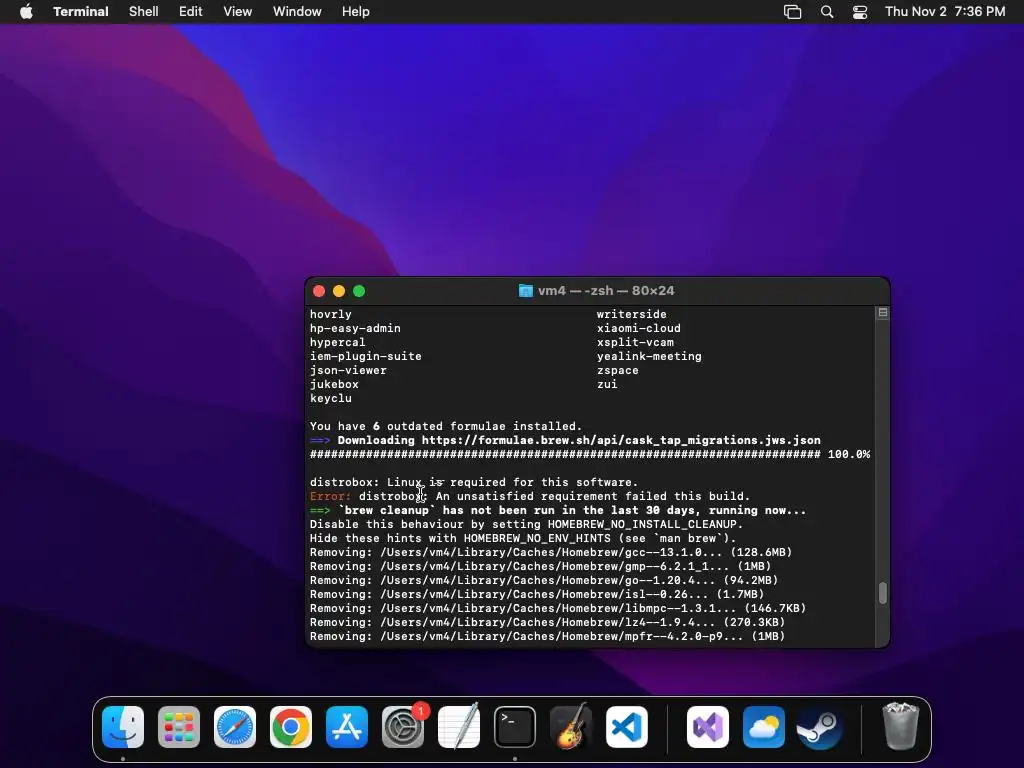
Task: Minimize the Terminal window with yellow button
Action: (339, 291)
